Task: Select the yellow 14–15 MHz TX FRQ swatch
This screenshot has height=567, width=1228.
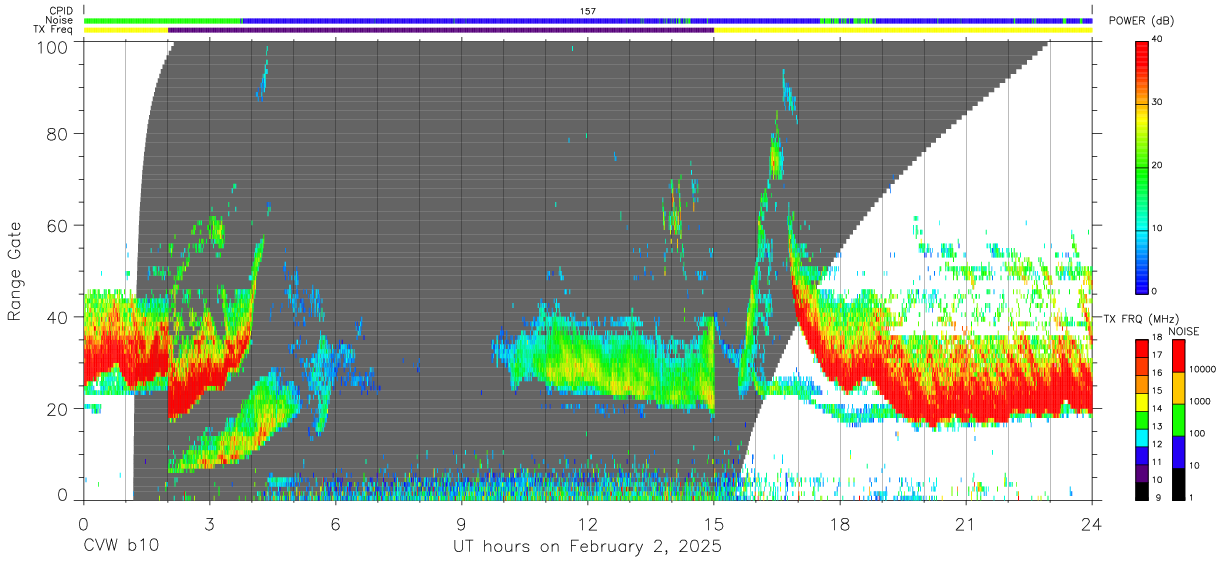Action: point(1142,402)
